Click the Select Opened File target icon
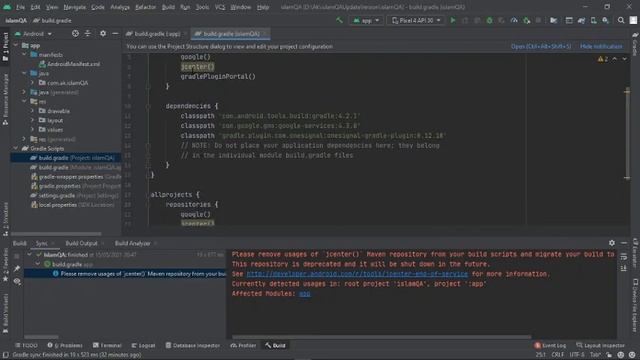 coord(76,33)
